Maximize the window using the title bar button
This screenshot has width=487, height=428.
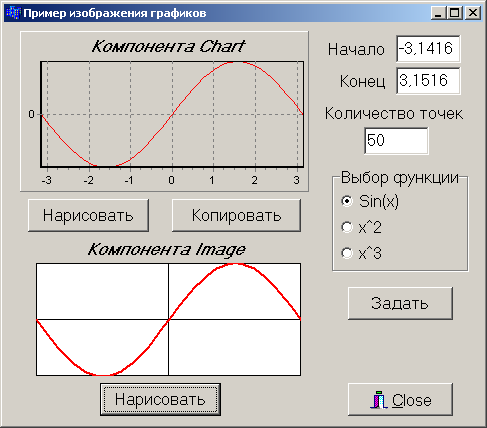[455, 13]
